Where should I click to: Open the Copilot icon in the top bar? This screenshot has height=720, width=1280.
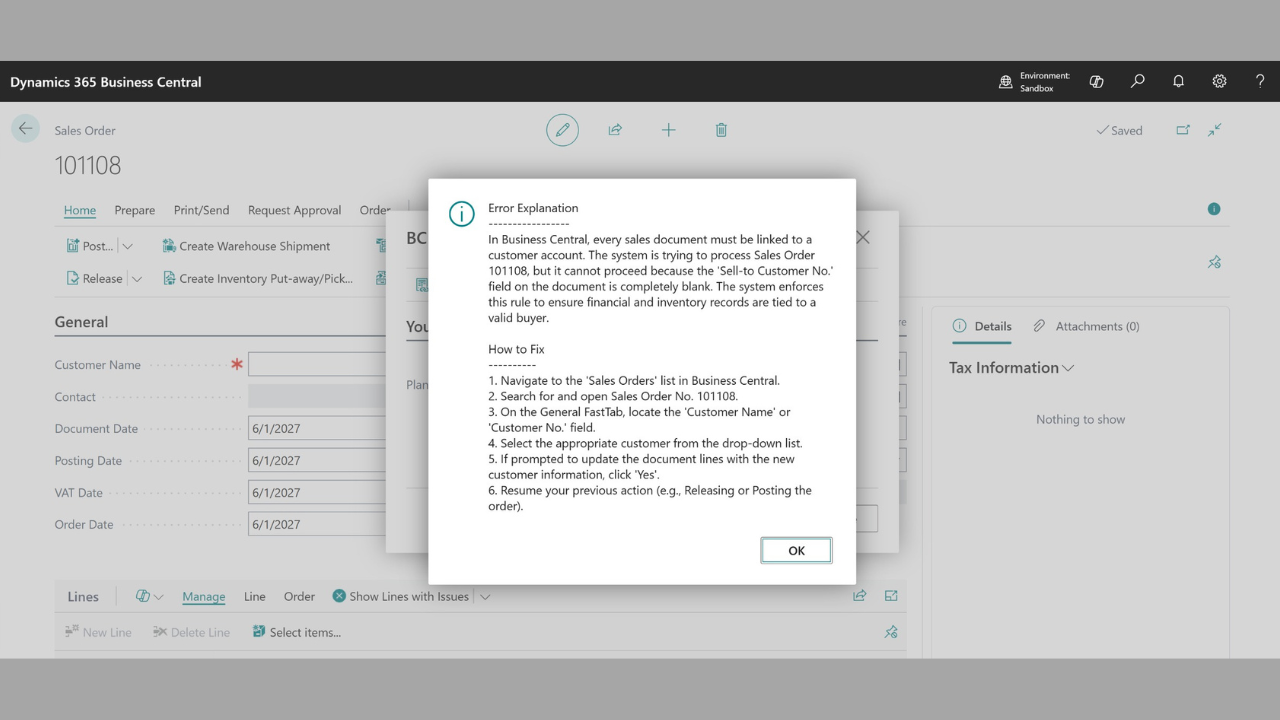pyautogui.click(x=1097, y=82)
